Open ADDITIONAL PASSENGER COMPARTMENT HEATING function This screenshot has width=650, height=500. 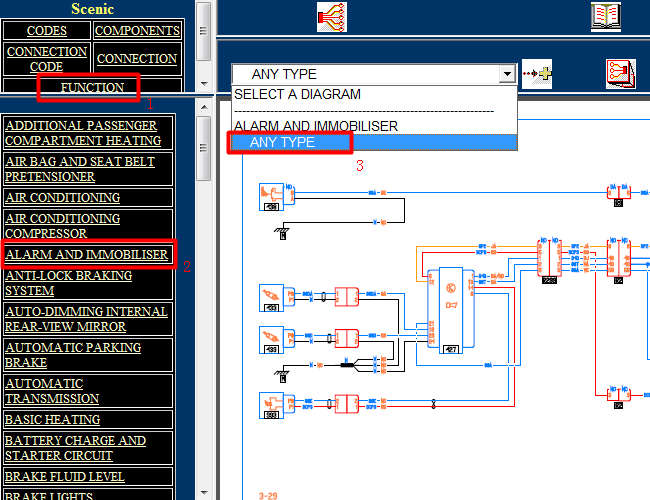tap(87, 133)
